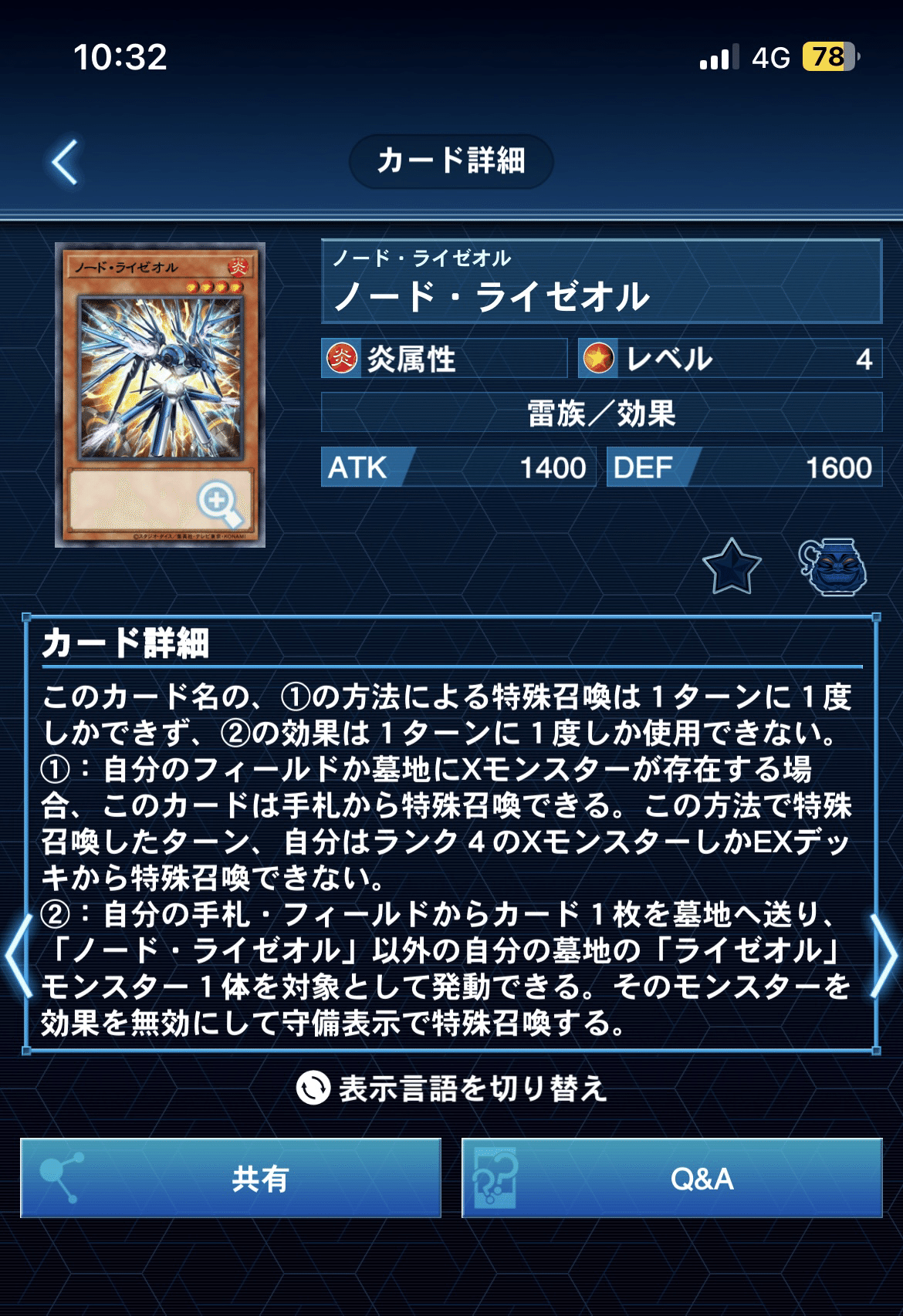Screen dimensions: 903x1316
Task: Tap the circular swap language icon
Action: click(313, 1088)
